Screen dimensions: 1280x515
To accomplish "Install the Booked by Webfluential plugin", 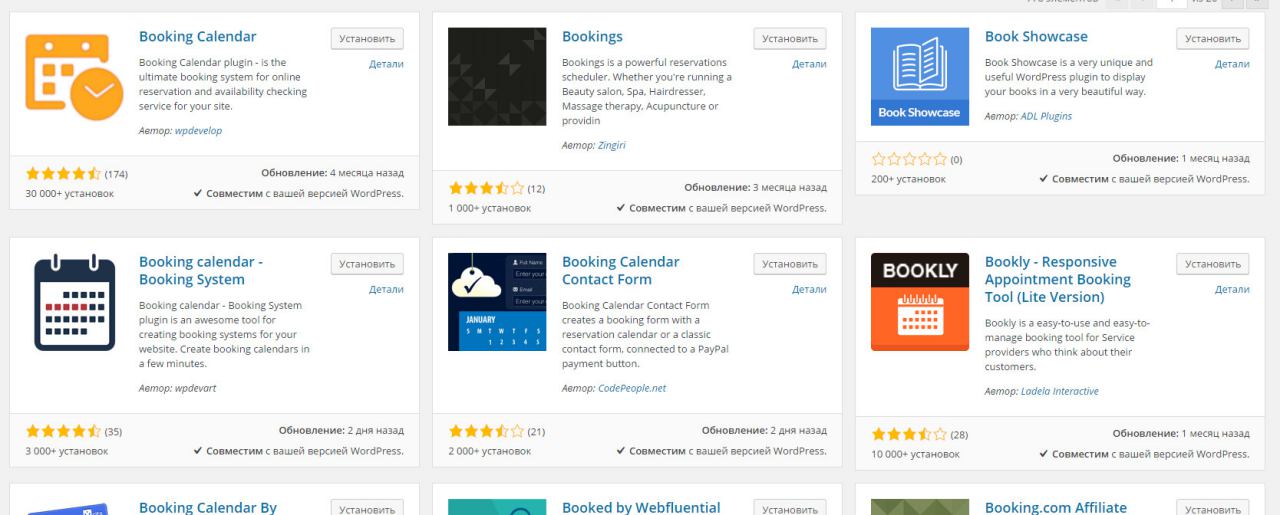I will pyautogui.click(x=790, y=507).
